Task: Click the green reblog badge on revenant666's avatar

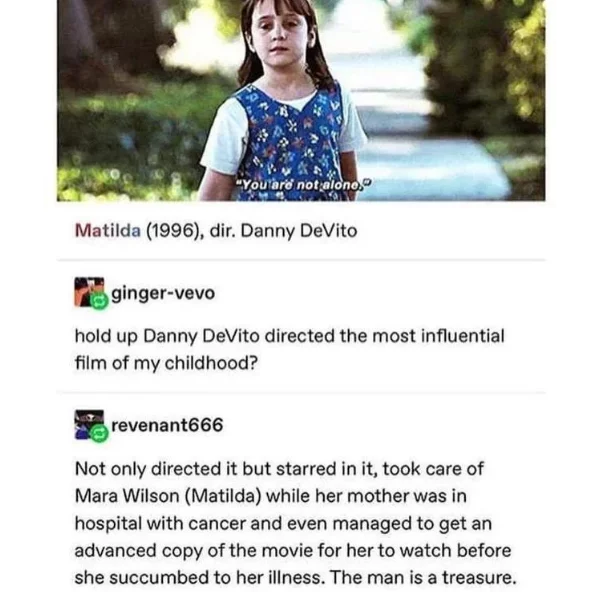Action: 99,434
